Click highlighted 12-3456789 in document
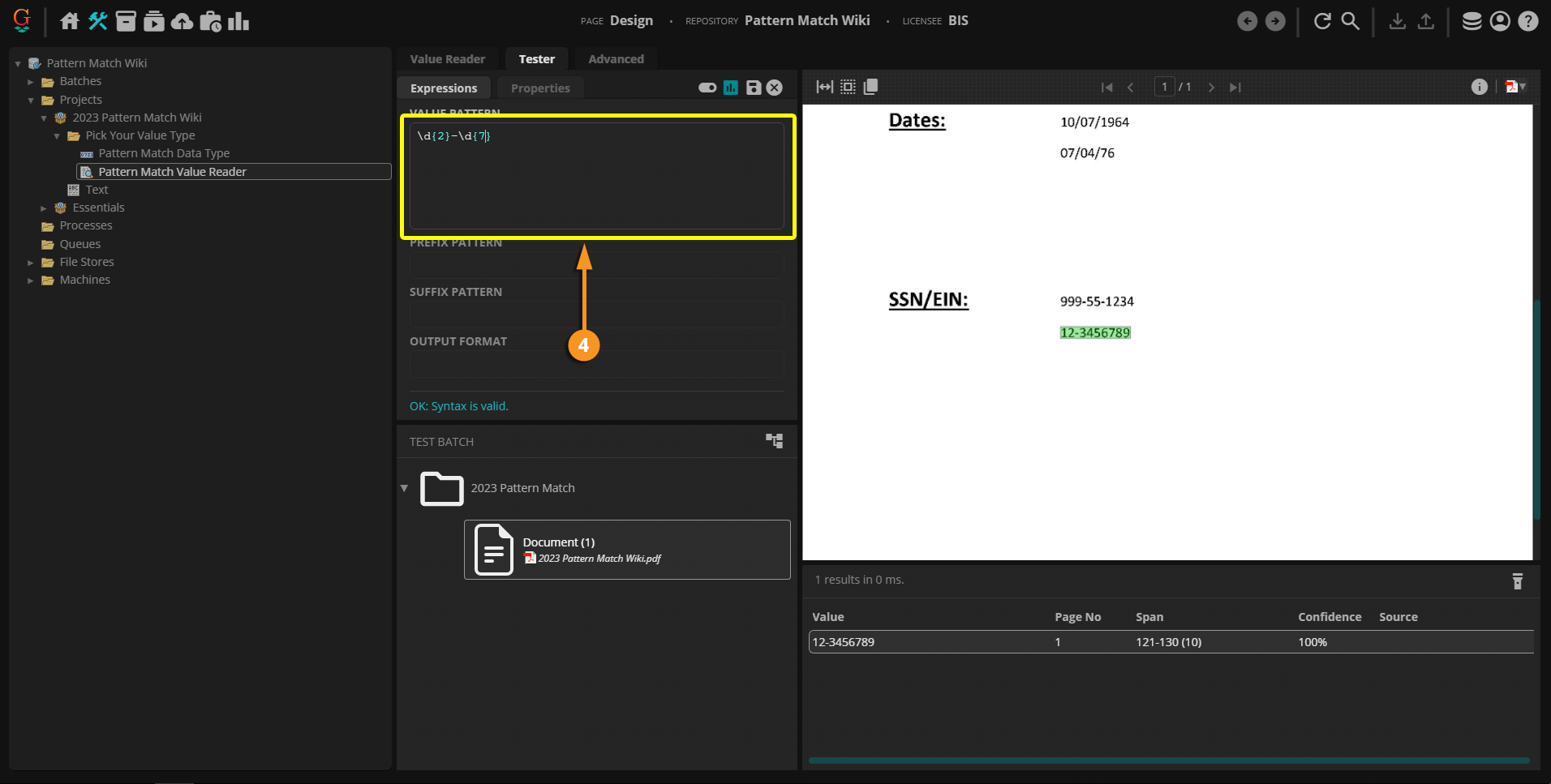 [1095, 332]
